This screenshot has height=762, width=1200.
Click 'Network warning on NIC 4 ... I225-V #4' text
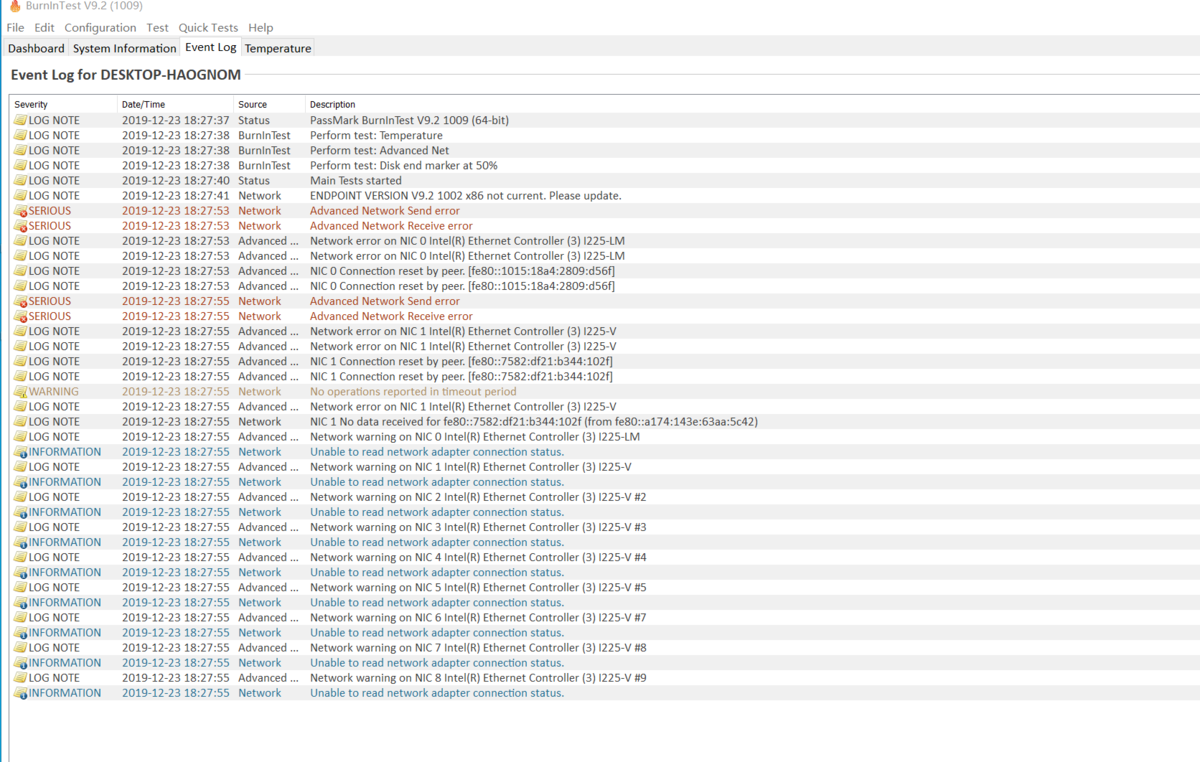[478, 557]
